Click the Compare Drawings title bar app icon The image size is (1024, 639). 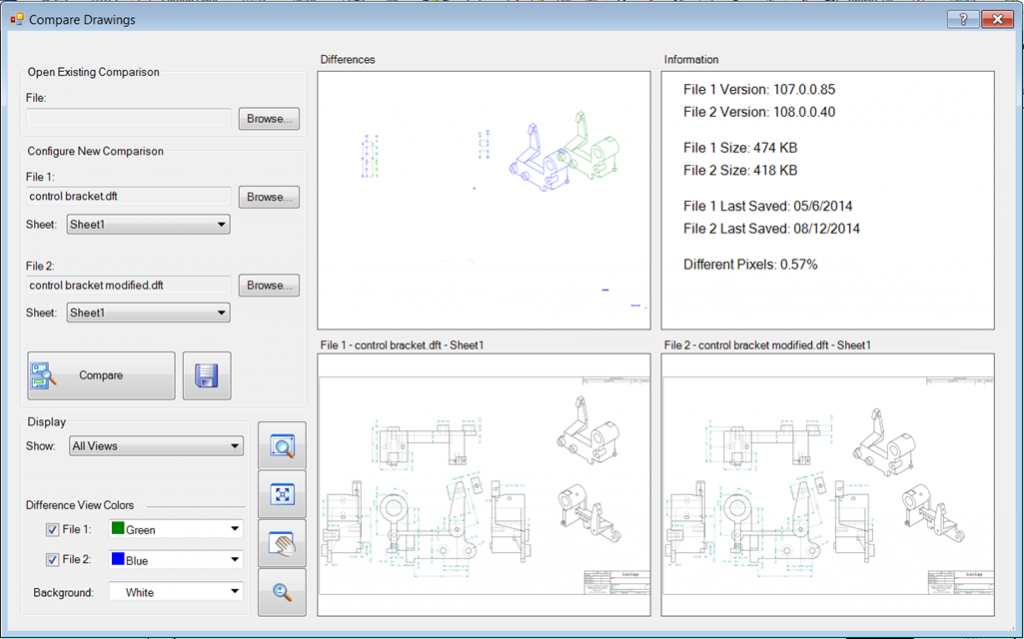17,20
